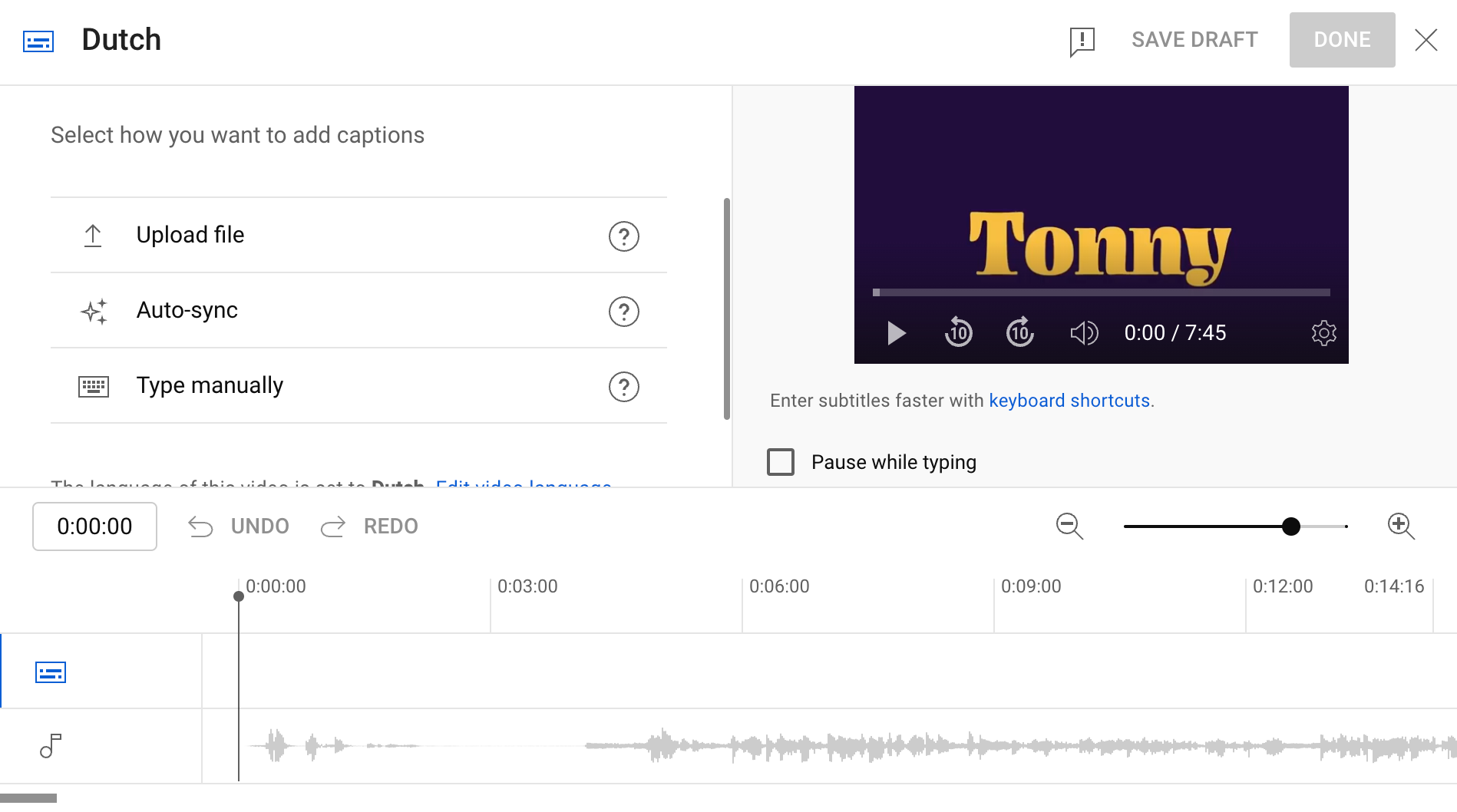Open help for Type manually

[x=623, y=387]
